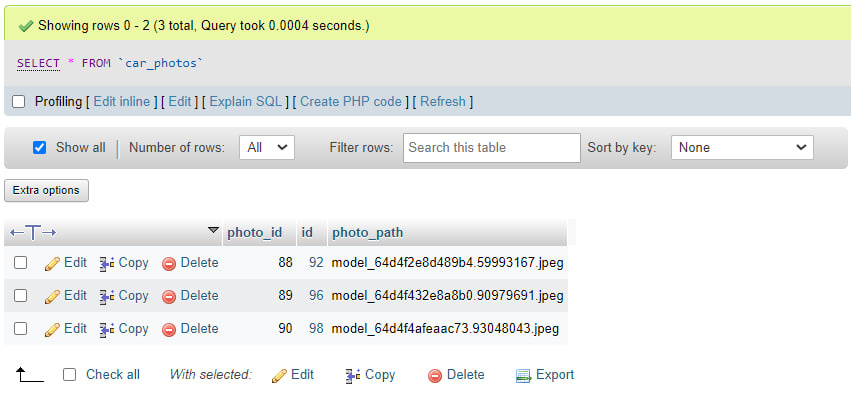The image size is (851, 393).
Task: Toggle the Profiling checkbox
Action: coord(18,102)
